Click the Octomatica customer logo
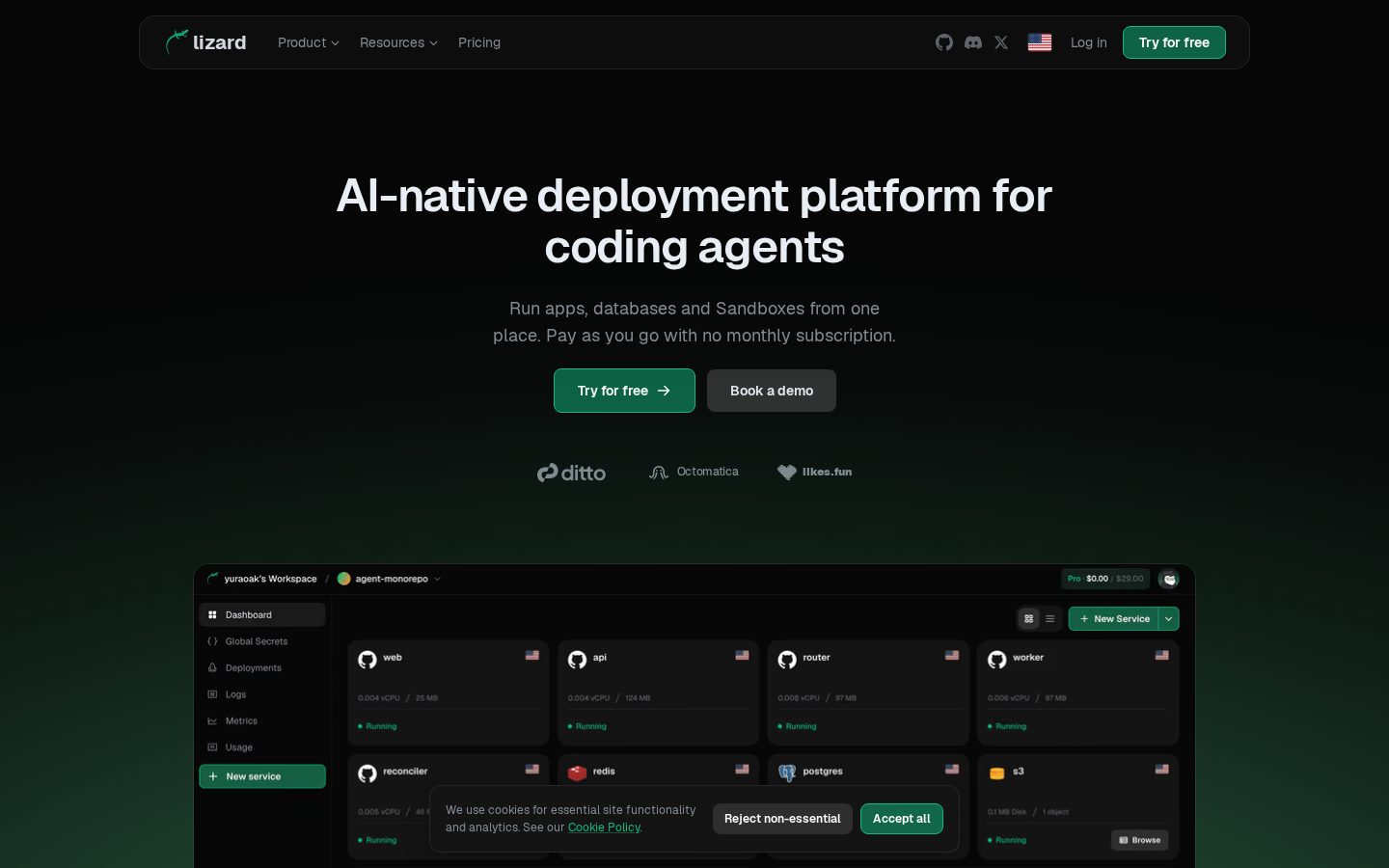 point(694,472)
